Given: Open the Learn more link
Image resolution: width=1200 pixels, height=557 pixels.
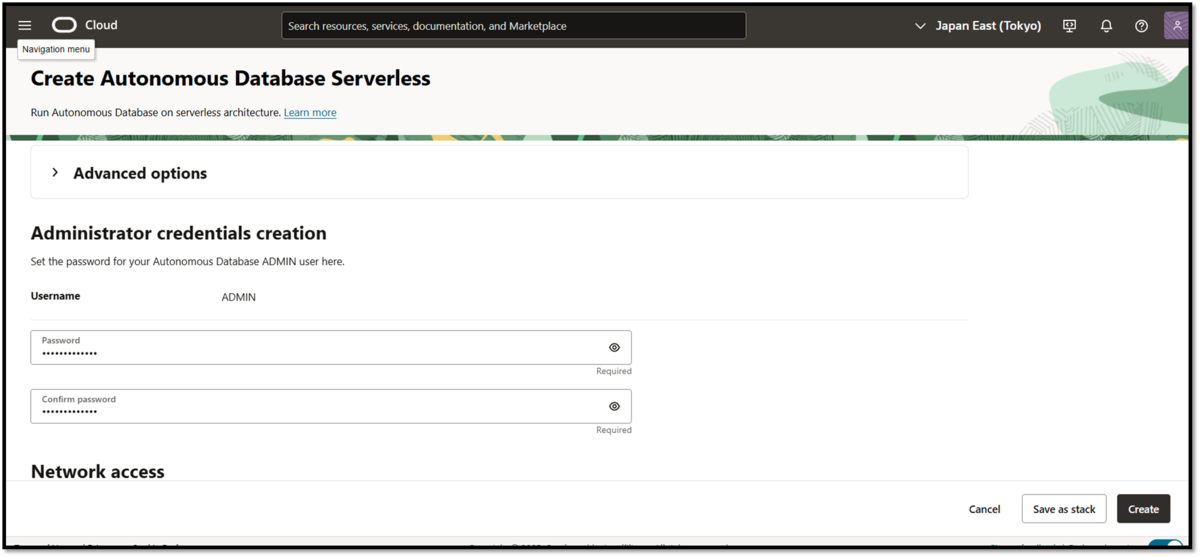Looking at the screenshot, I should tap(310, 113).
